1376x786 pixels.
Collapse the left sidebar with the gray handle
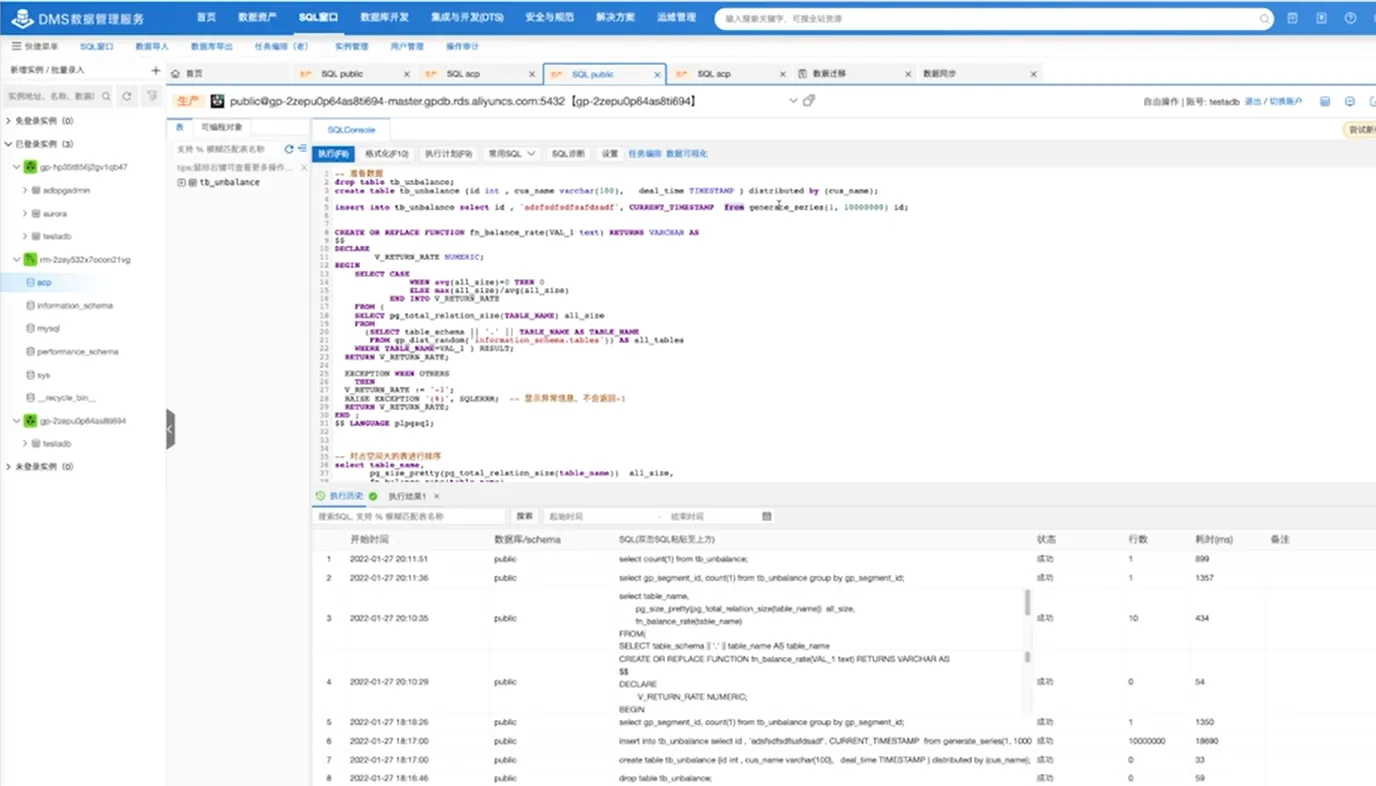[170, 429]
